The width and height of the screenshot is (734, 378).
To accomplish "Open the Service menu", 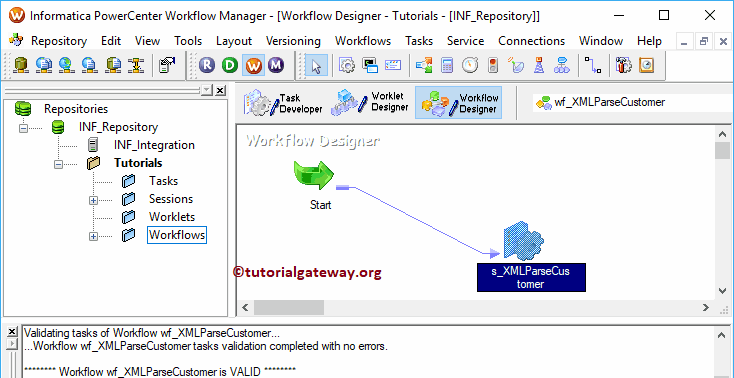I will 465,41.
